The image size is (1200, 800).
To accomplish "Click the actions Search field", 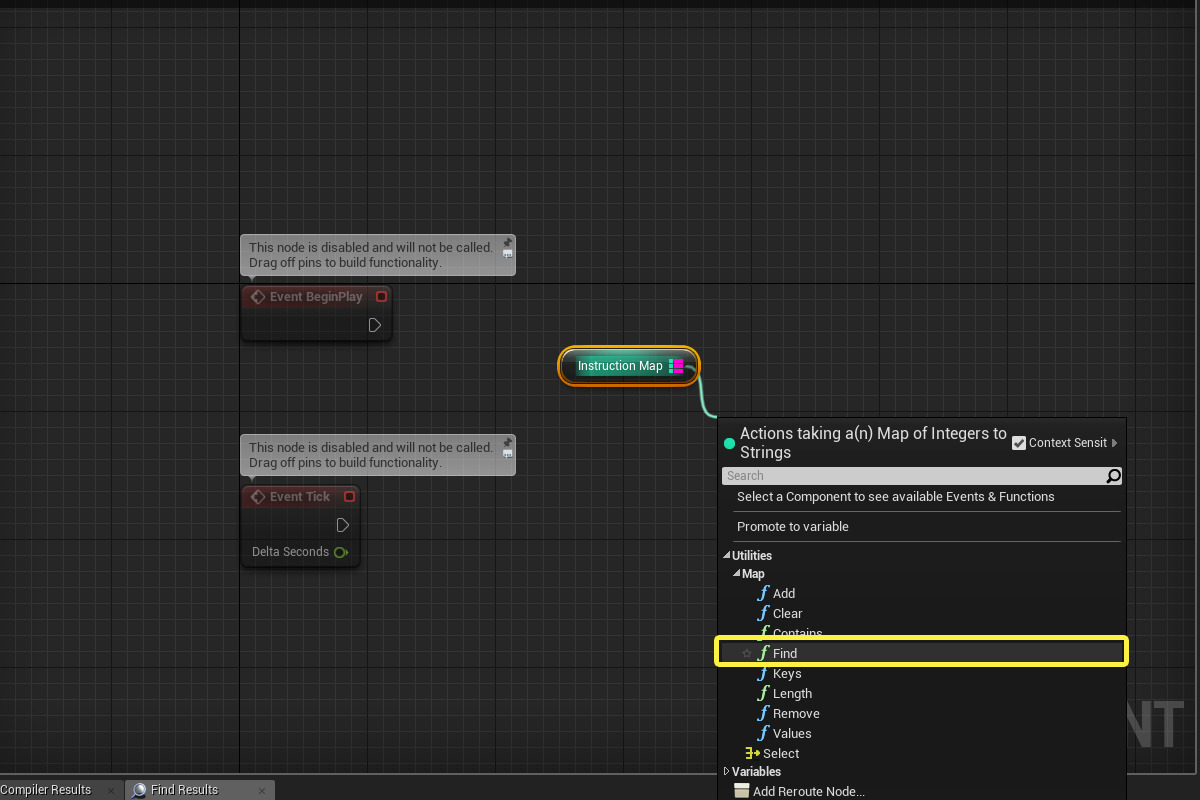I will [x=910, y=476].
